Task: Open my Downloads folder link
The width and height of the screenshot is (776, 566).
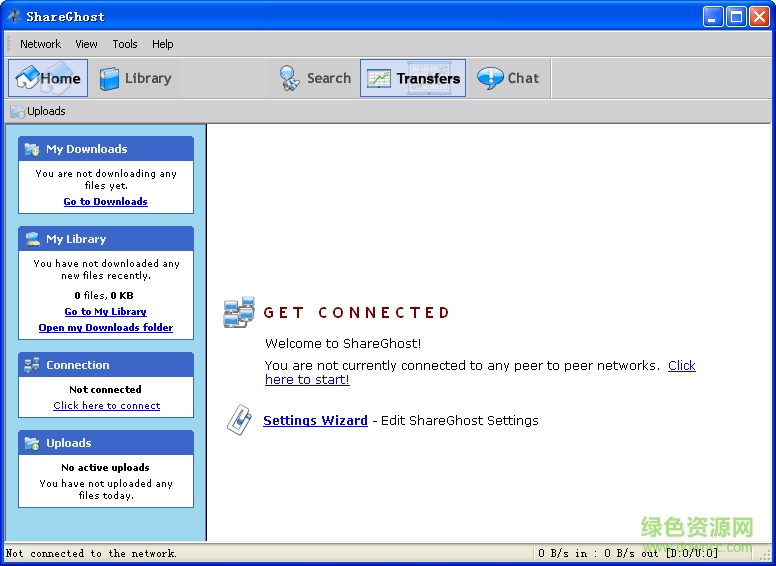Action: click(106, 328)
